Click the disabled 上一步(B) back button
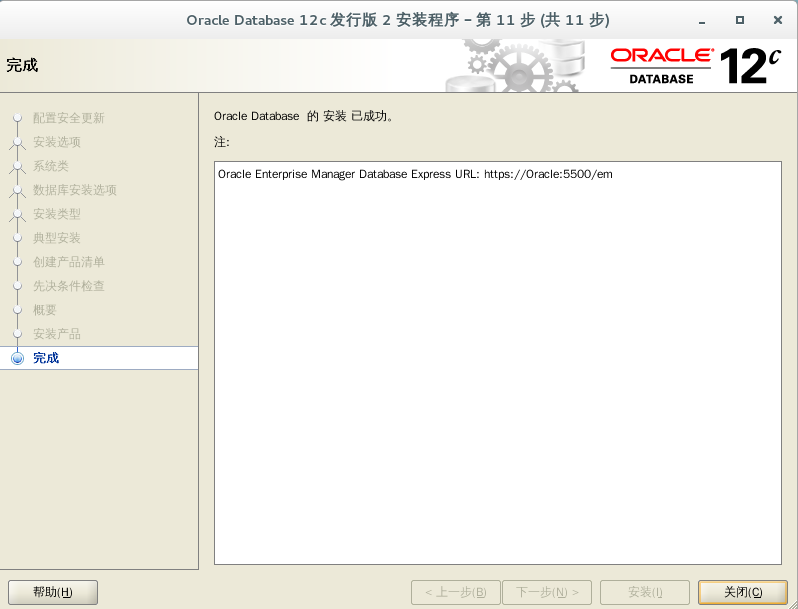 coord(455,592)
